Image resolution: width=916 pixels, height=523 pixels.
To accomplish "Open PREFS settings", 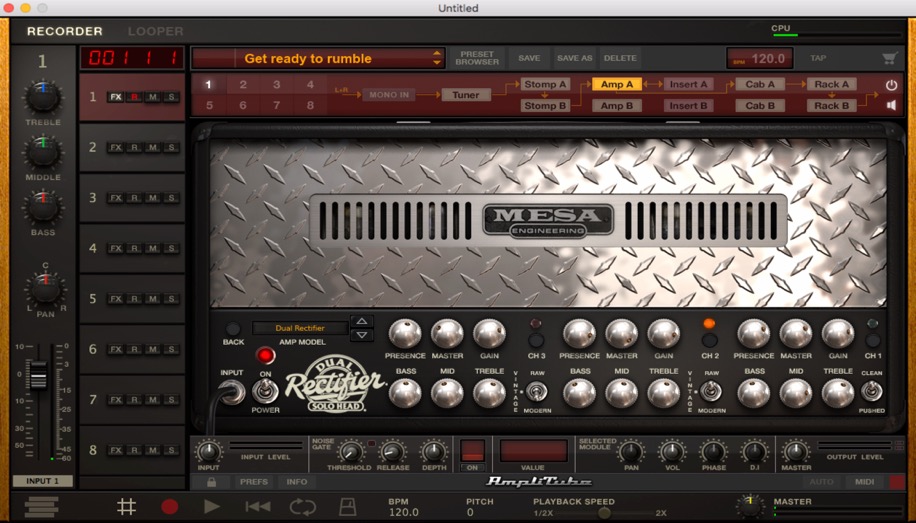I will 254,482.
